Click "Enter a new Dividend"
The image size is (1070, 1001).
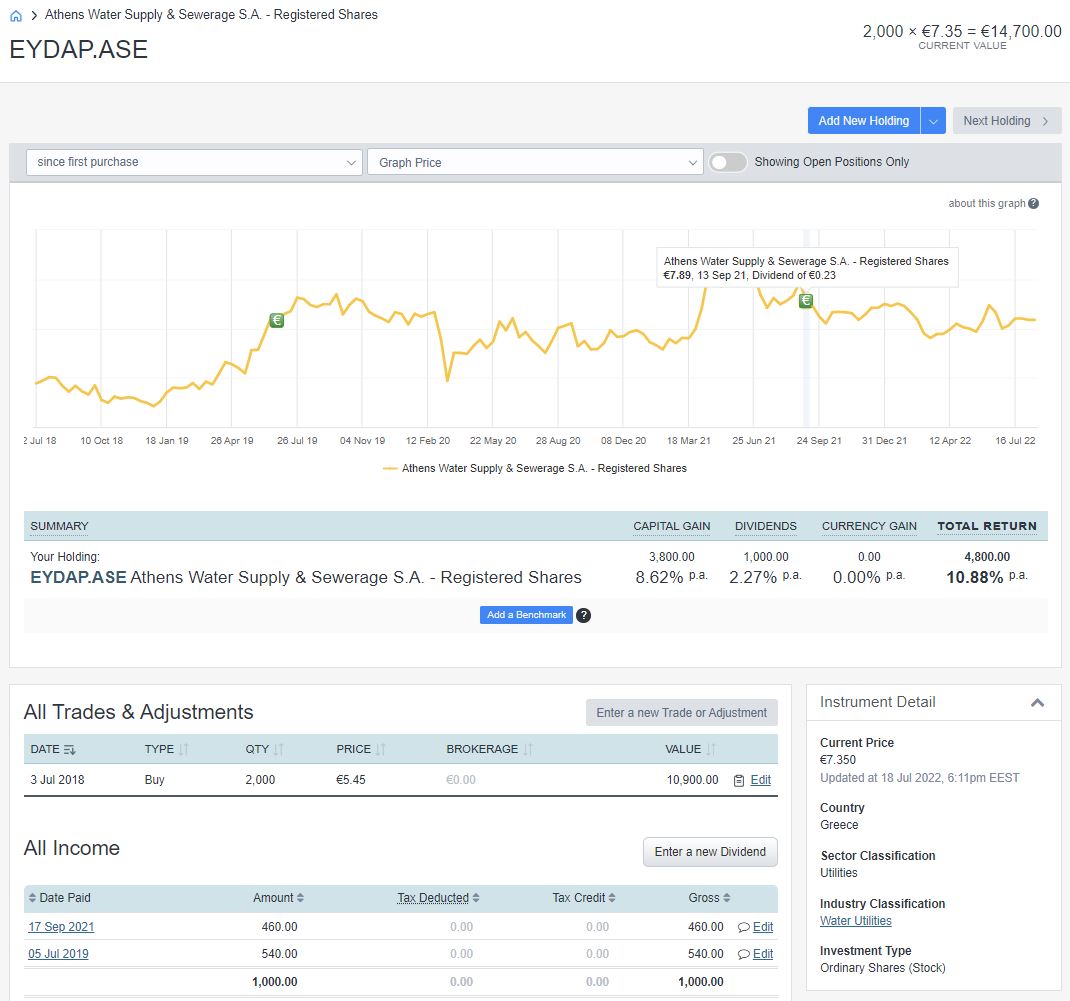(x=710, y=852)
